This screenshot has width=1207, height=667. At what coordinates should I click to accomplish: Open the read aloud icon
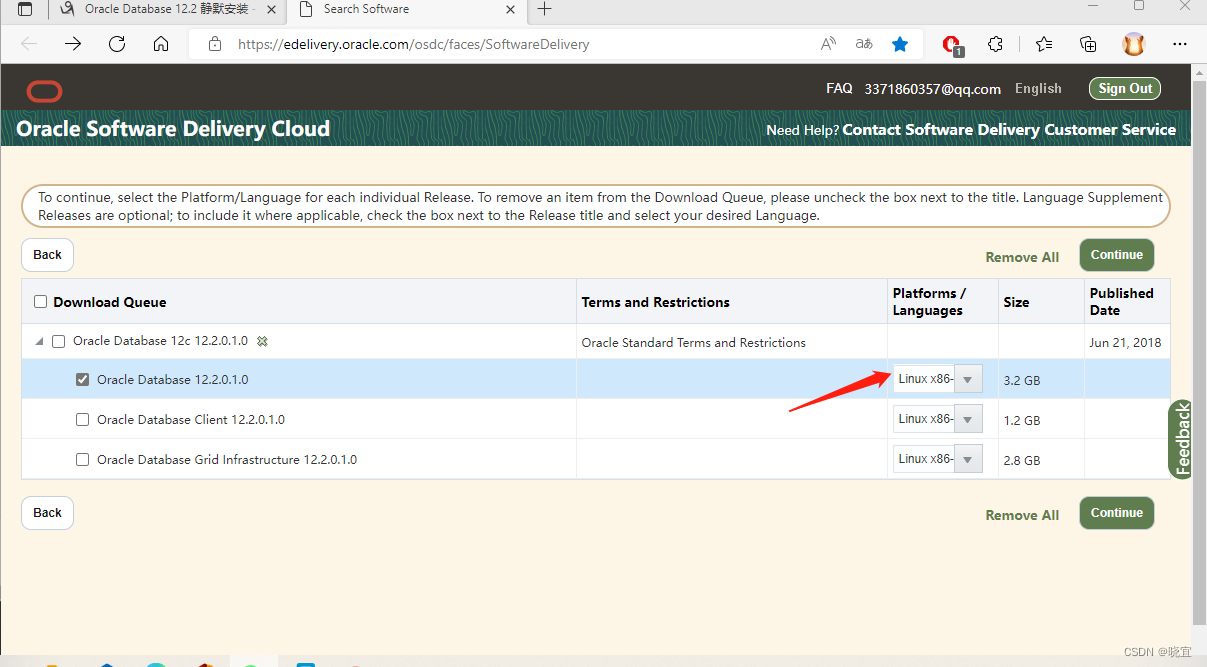click(x=828, y=44)
